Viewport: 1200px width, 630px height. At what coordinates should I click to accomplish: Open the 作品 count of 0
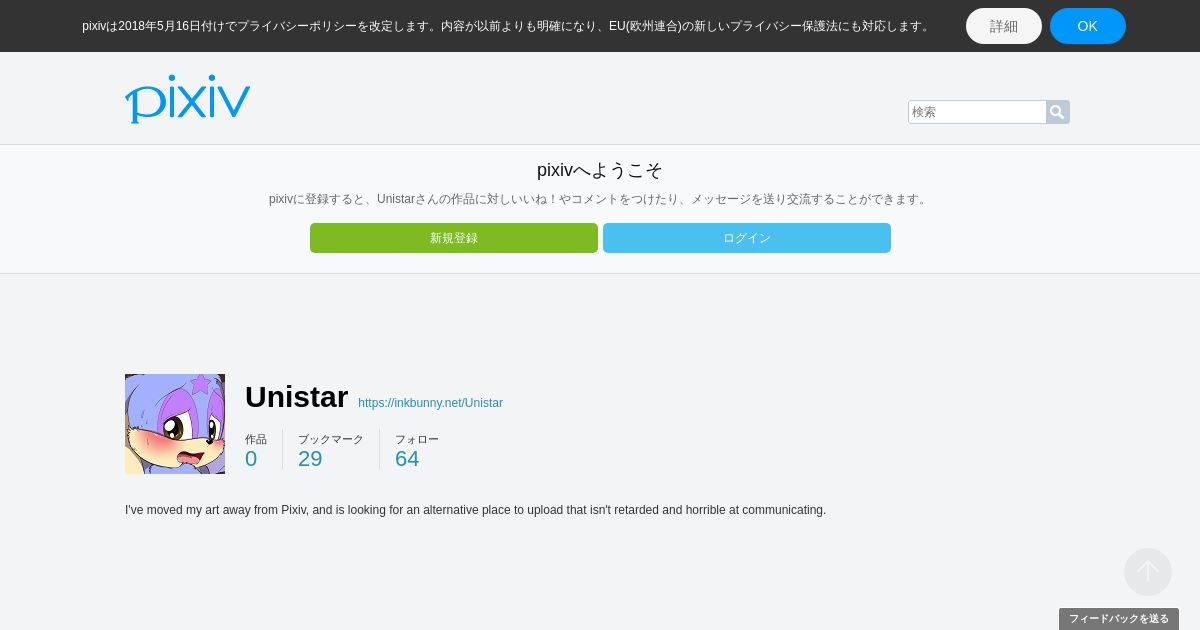[251, 459]
